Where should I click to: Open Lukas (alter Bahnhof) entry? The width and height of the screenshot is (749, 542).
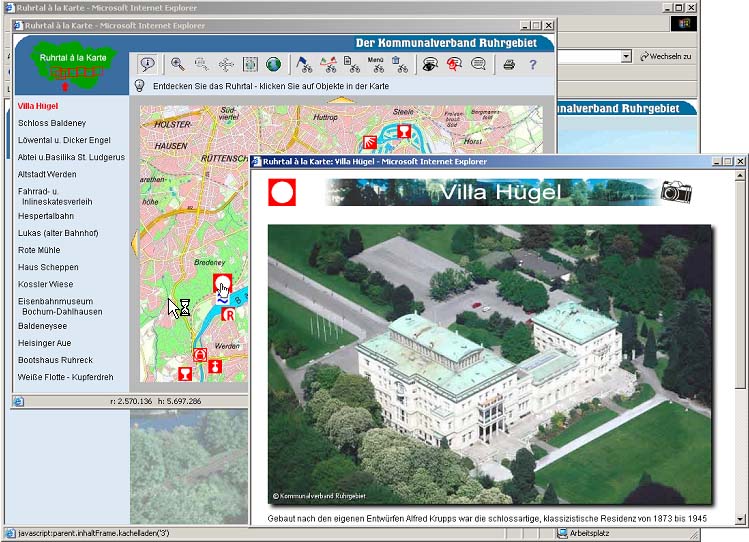point(58,233)
